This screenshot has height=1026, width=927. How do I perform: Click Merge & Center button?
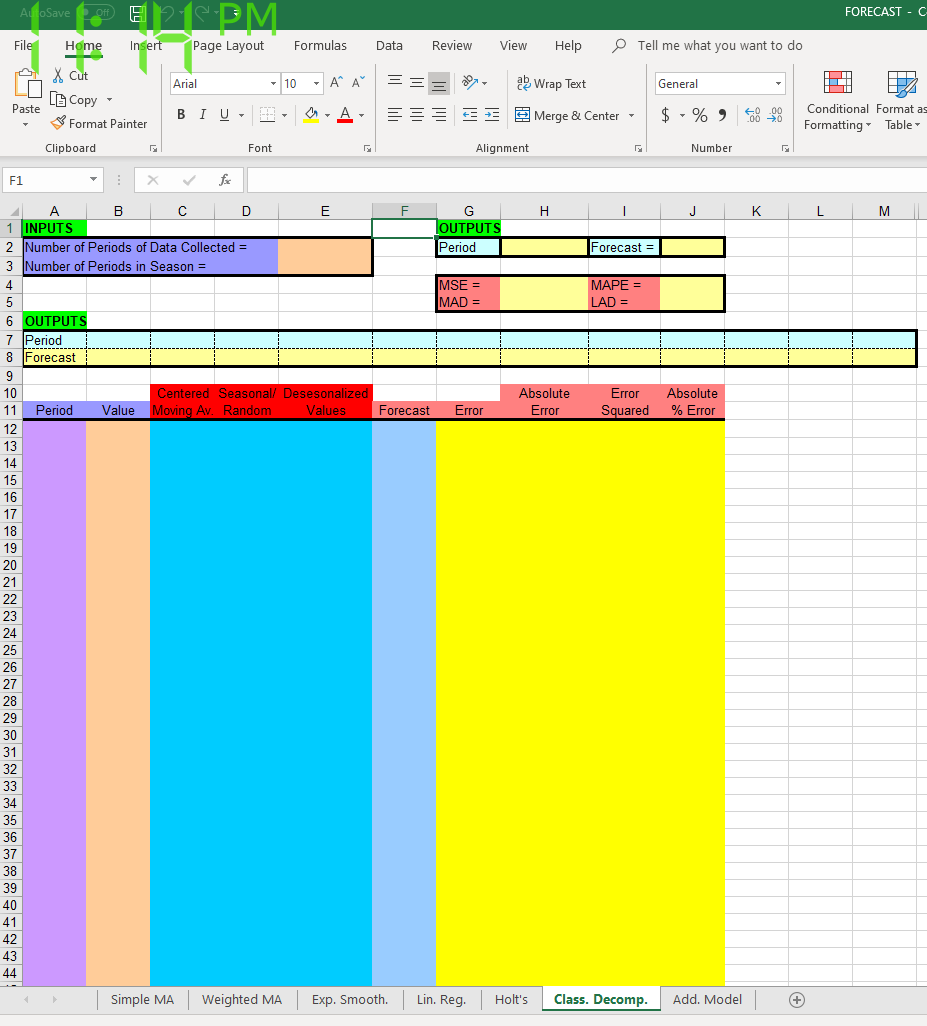pyautogui.click(x=567, y=115)
